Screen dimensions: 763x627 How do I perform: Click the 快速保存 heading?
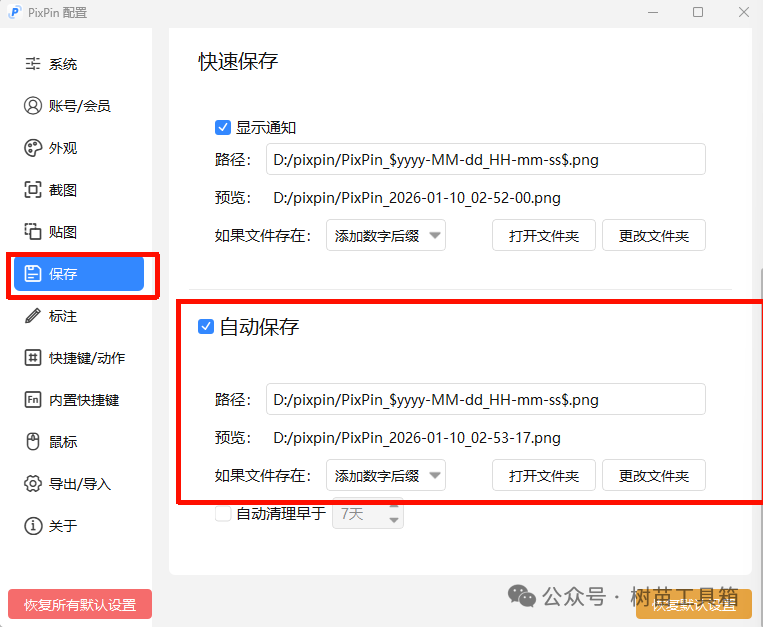[238, 62]
